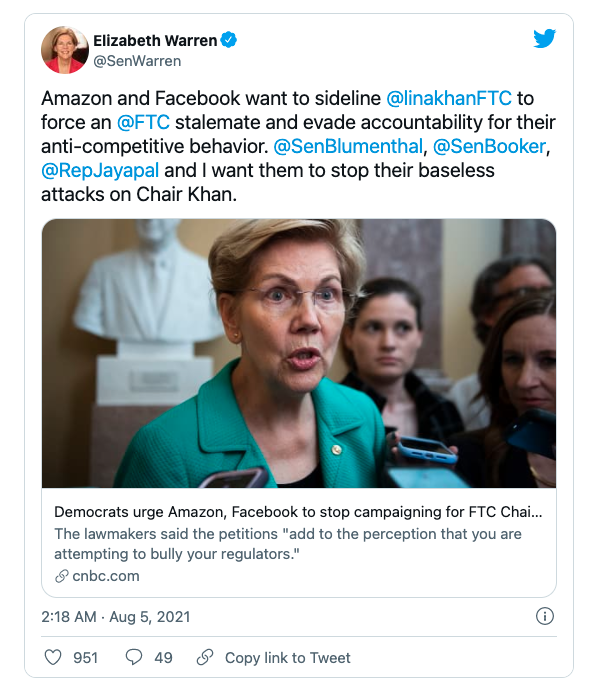Click the Twitter bird logo icon
The width and height of the screenshot is (600, 689).
pyautogui.click(x=544, y=39)
